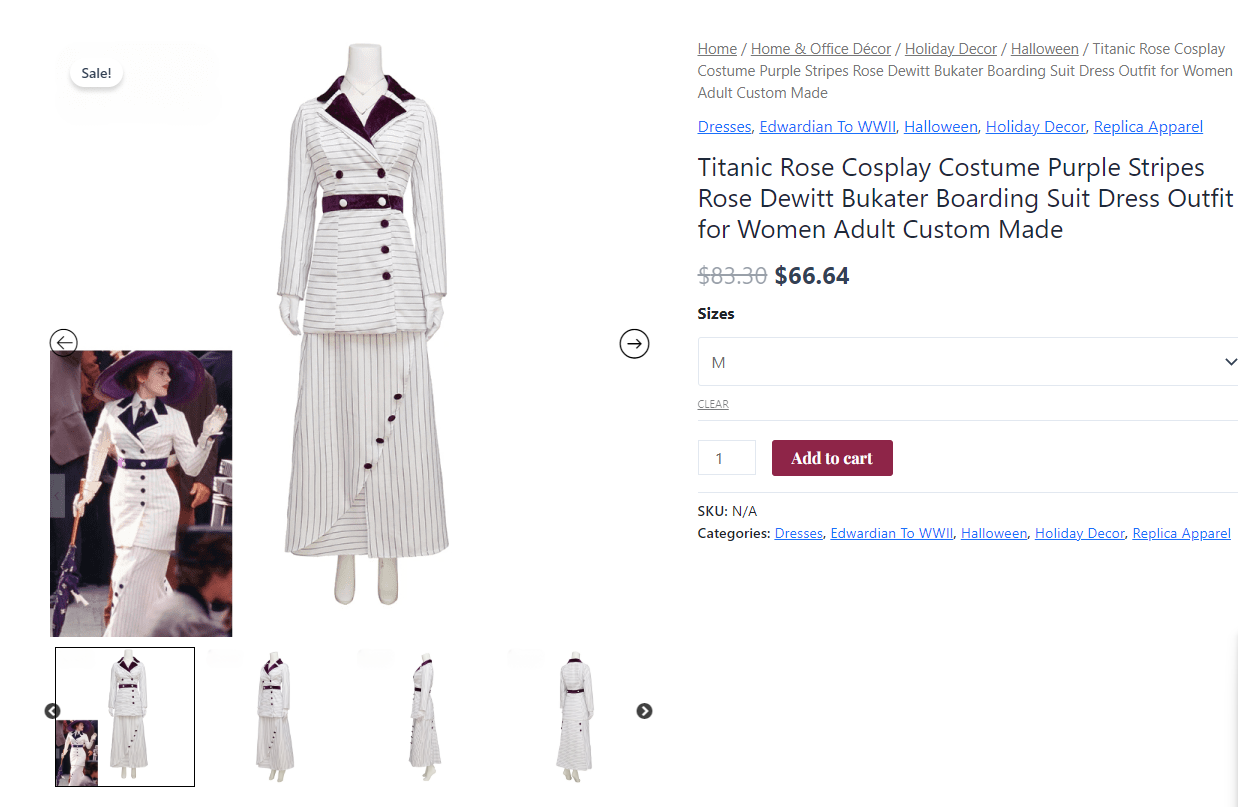The height and width of the screenshot is (807, 1238).
Task: Clear the selected size option
Action: coord(713,404)
